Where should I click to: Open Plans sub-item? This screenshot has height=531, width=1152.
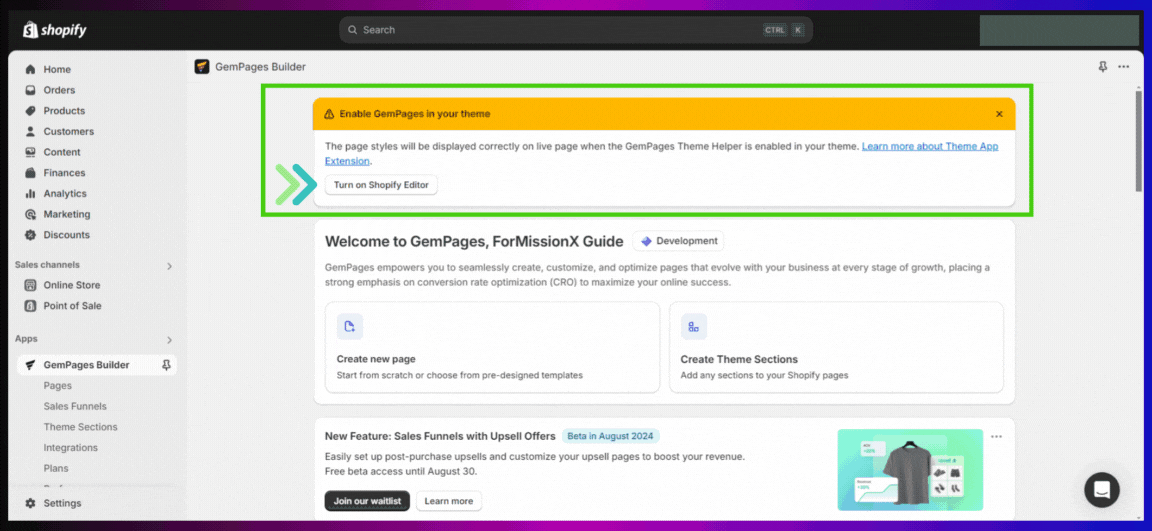coord(56,468)
